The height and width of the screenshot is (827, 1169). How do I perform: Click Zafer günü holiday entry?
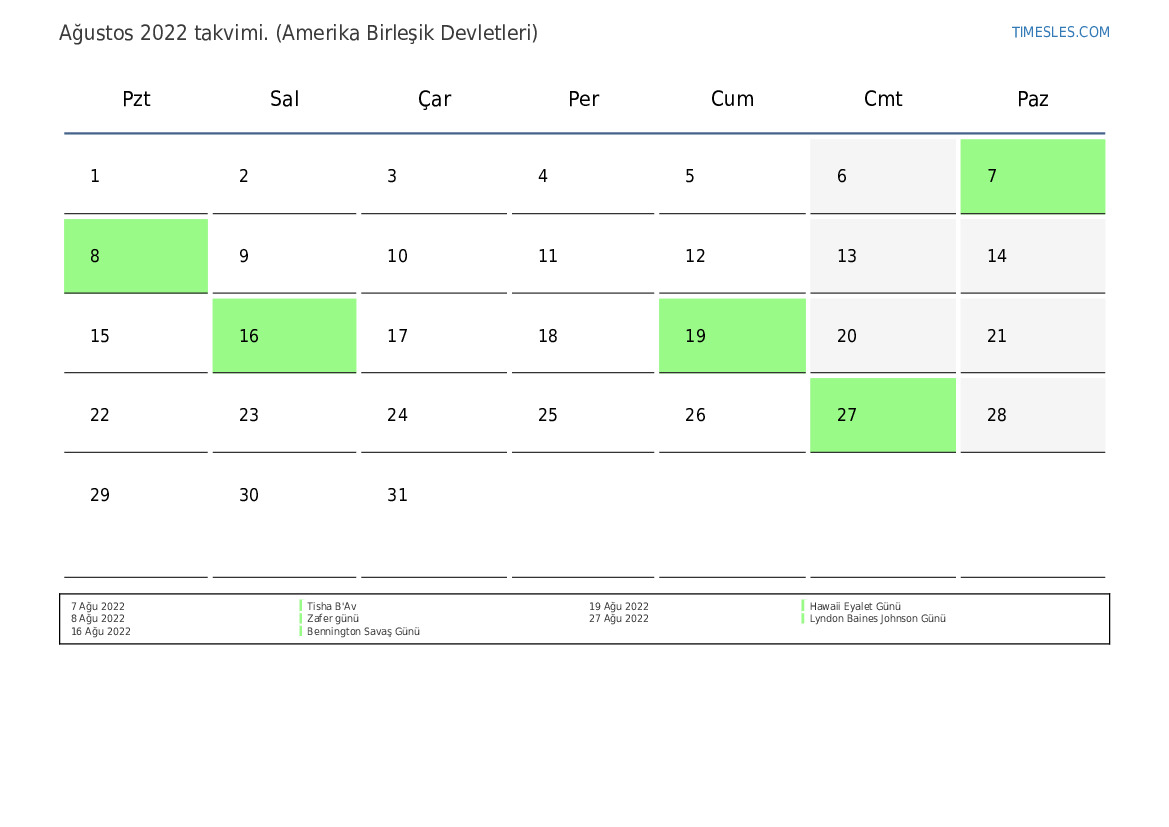click(333, 618)
